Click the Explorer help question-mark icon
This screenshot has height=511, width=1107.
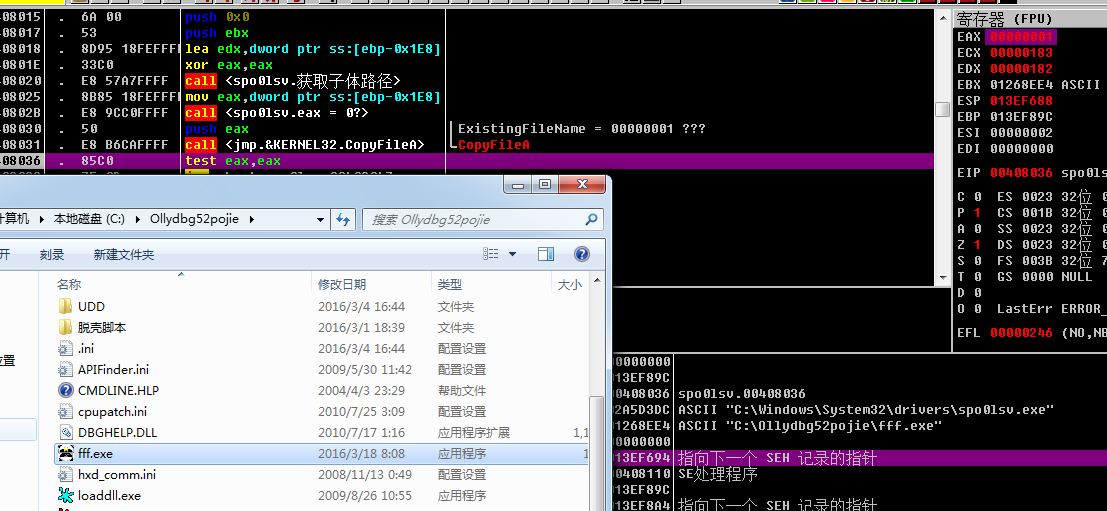582,254
